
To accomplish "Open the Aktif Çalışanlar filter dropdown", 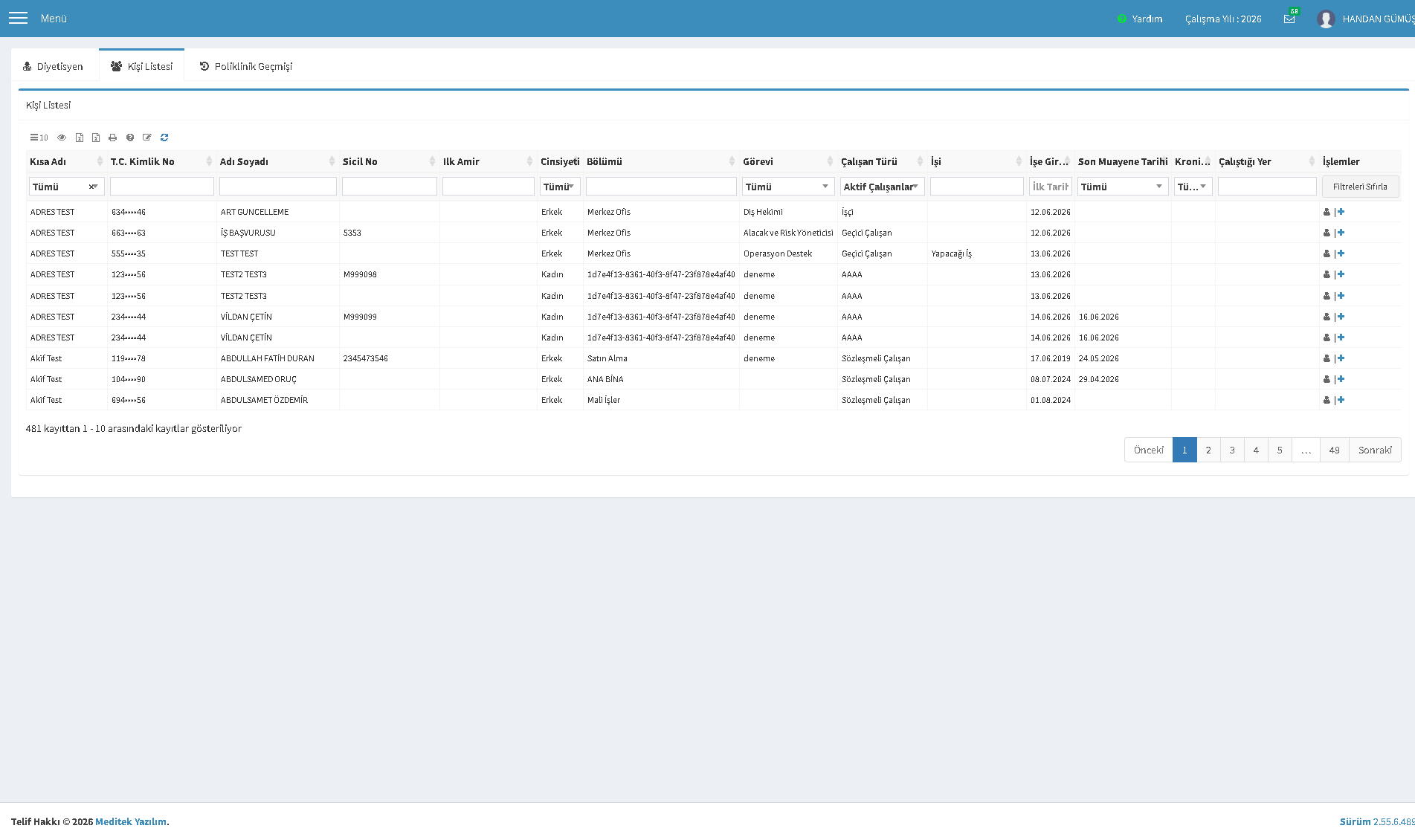I will 882,187.
